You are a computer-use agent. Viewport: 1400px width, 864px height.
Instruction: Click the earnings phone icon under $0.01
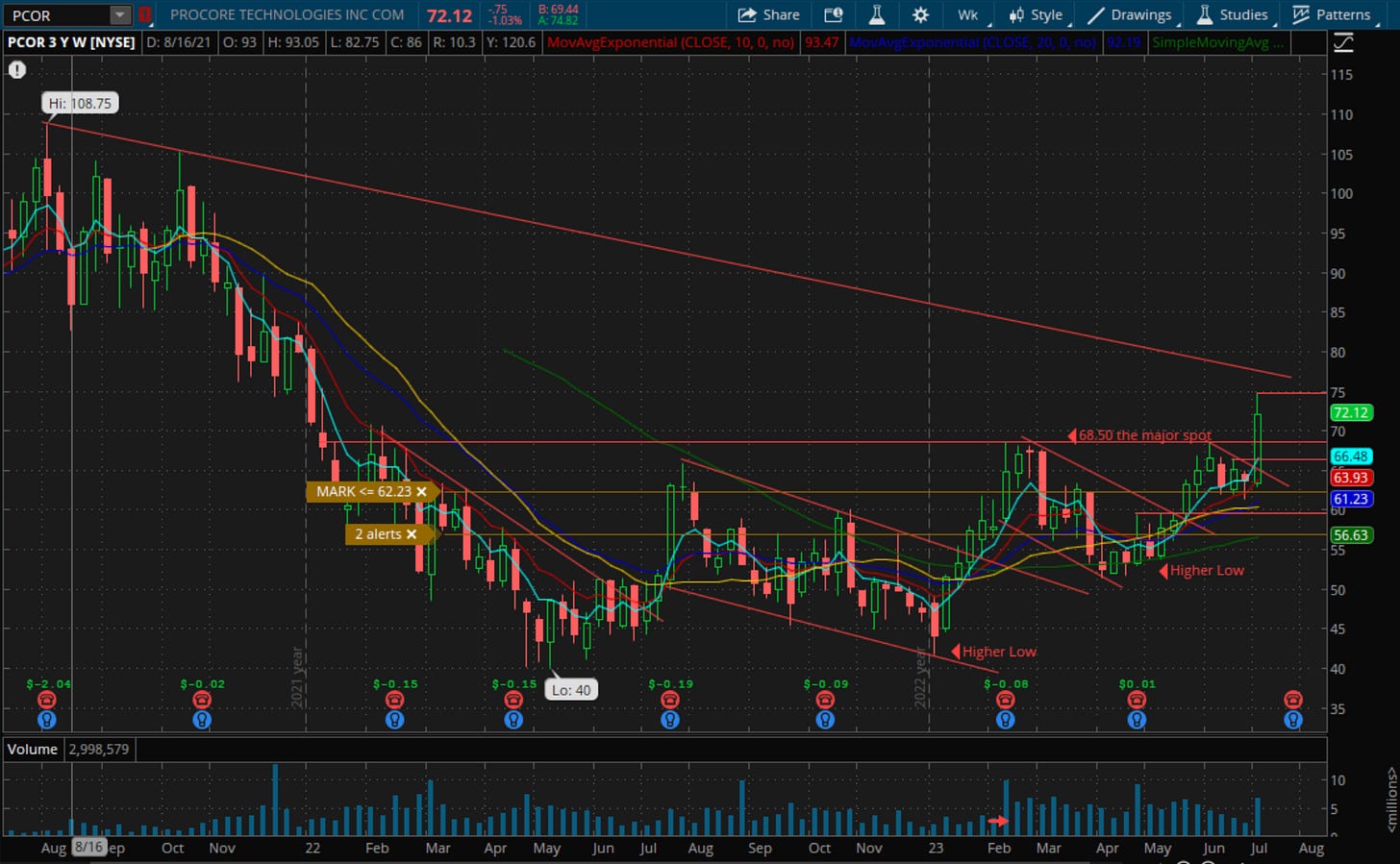tap(1137, 701)
